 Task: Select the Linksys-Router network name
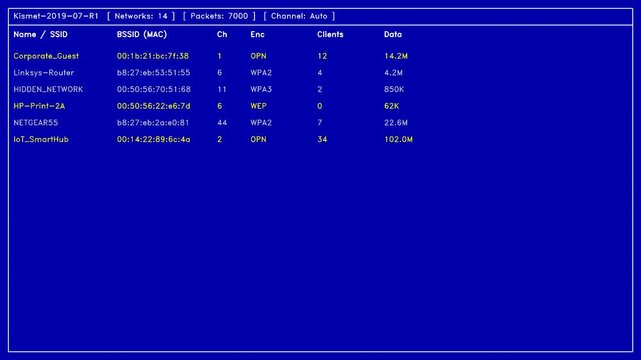tap(44, 73)
